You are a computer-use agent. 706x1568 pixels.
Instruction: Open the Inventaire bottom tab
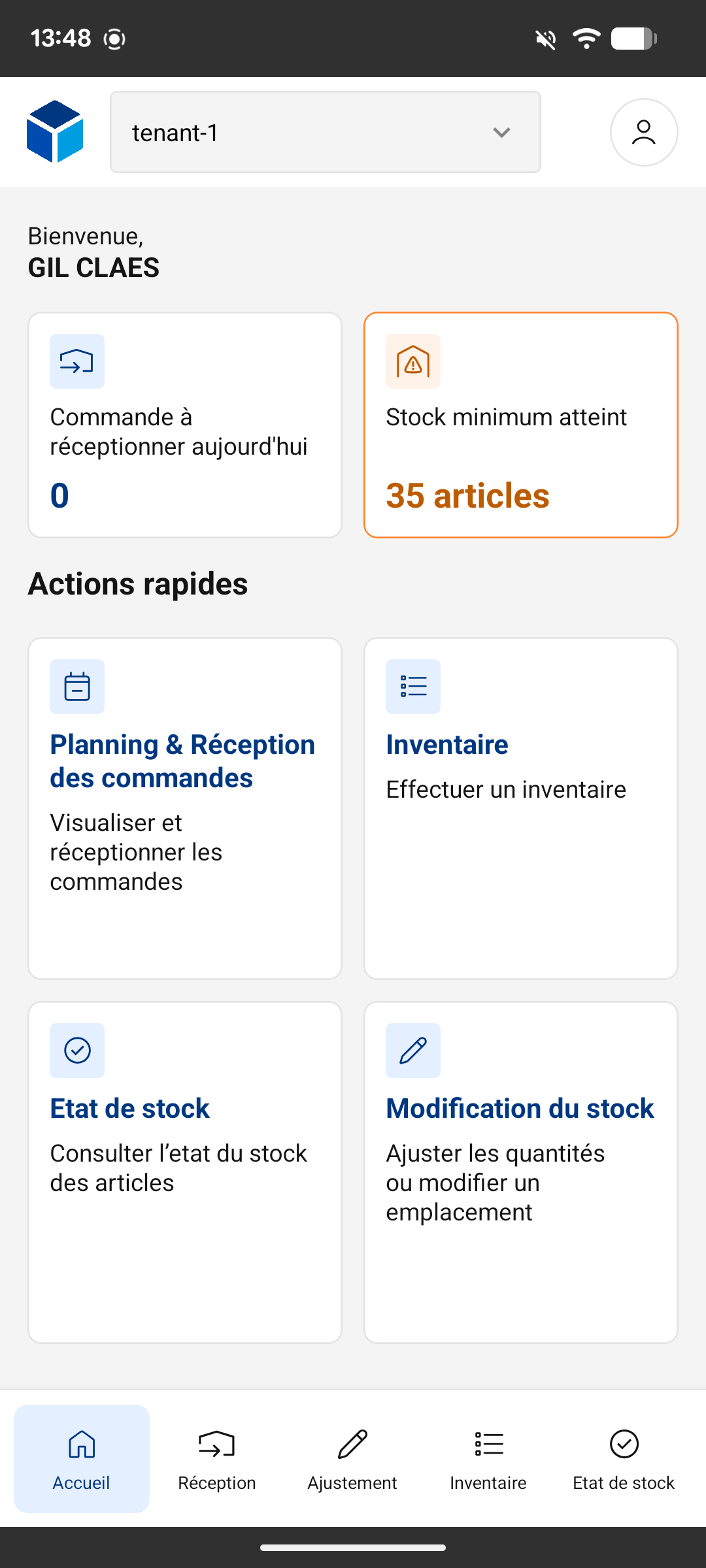pyautogui.click(x=488, y=1458)
